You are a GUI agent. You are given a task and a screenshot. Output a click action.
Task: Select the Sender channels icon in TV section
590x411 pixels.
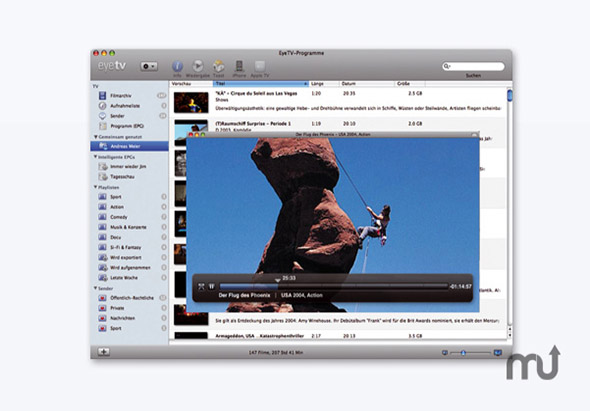(102, 116)
